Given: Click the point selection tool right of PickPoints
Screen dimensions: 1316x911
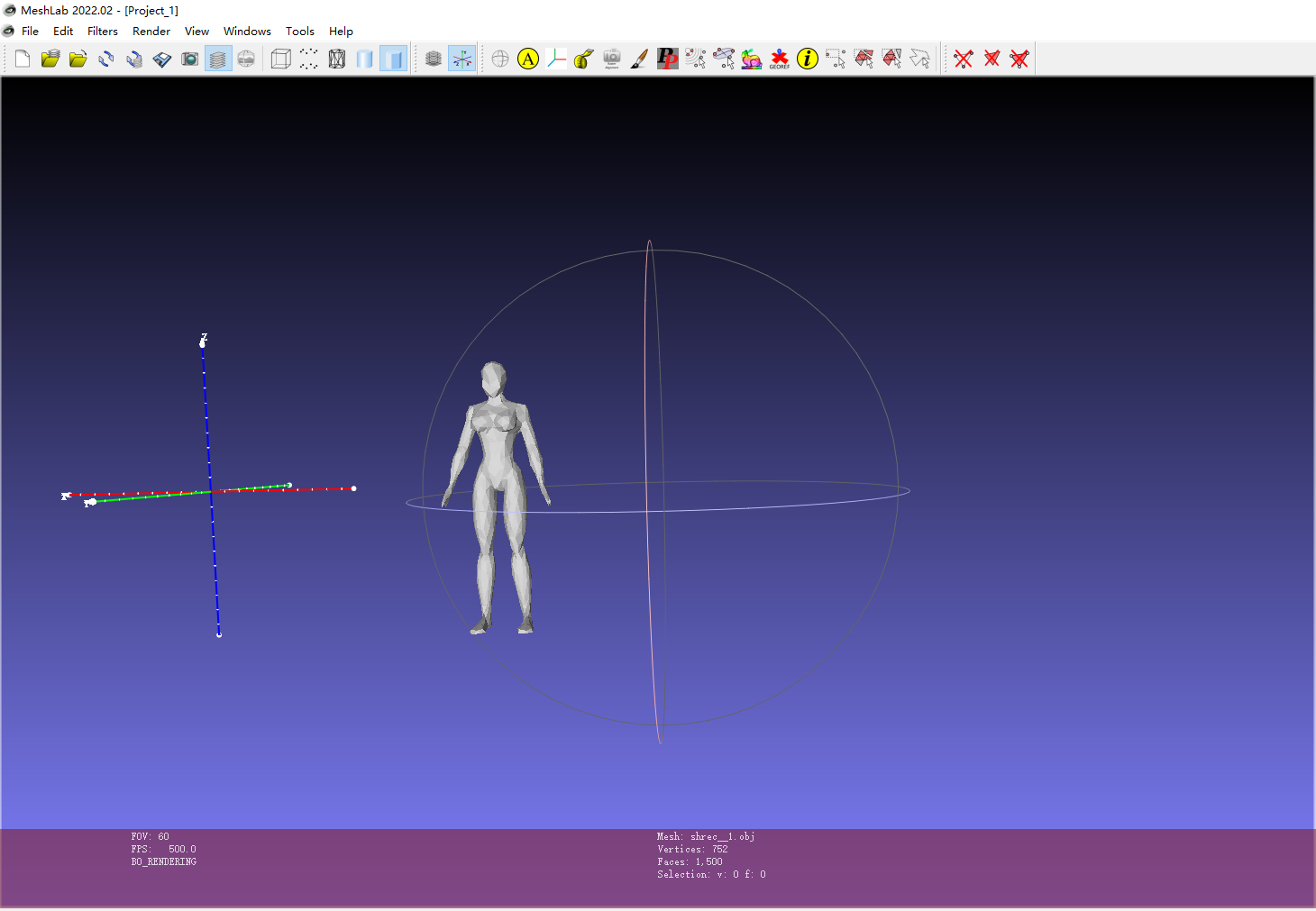Looking at the screenshot, I should click(696, 59).
